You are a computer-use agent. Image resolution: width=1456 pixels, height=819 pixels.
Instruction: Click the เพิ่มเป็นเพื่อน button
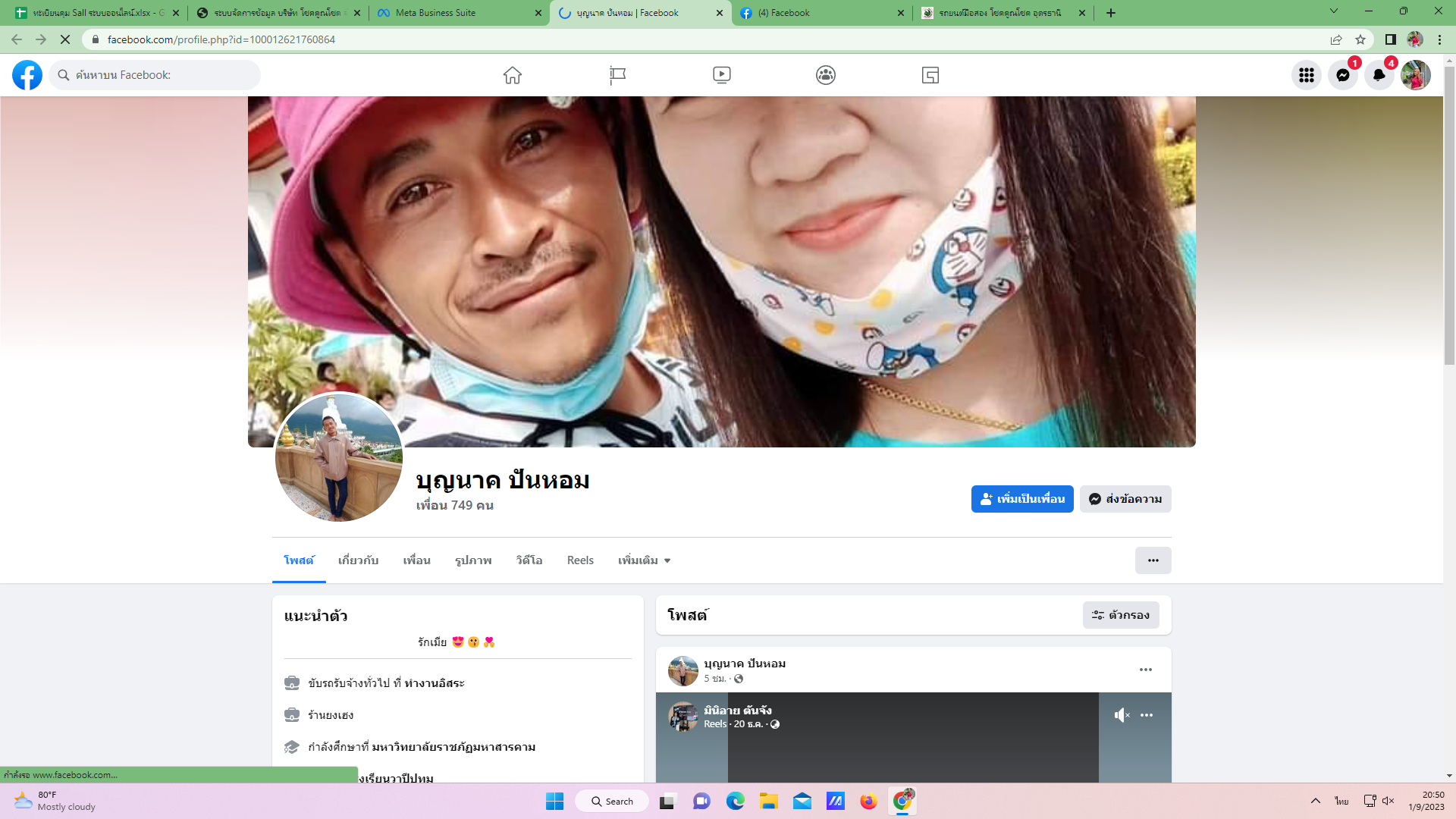1021,499
